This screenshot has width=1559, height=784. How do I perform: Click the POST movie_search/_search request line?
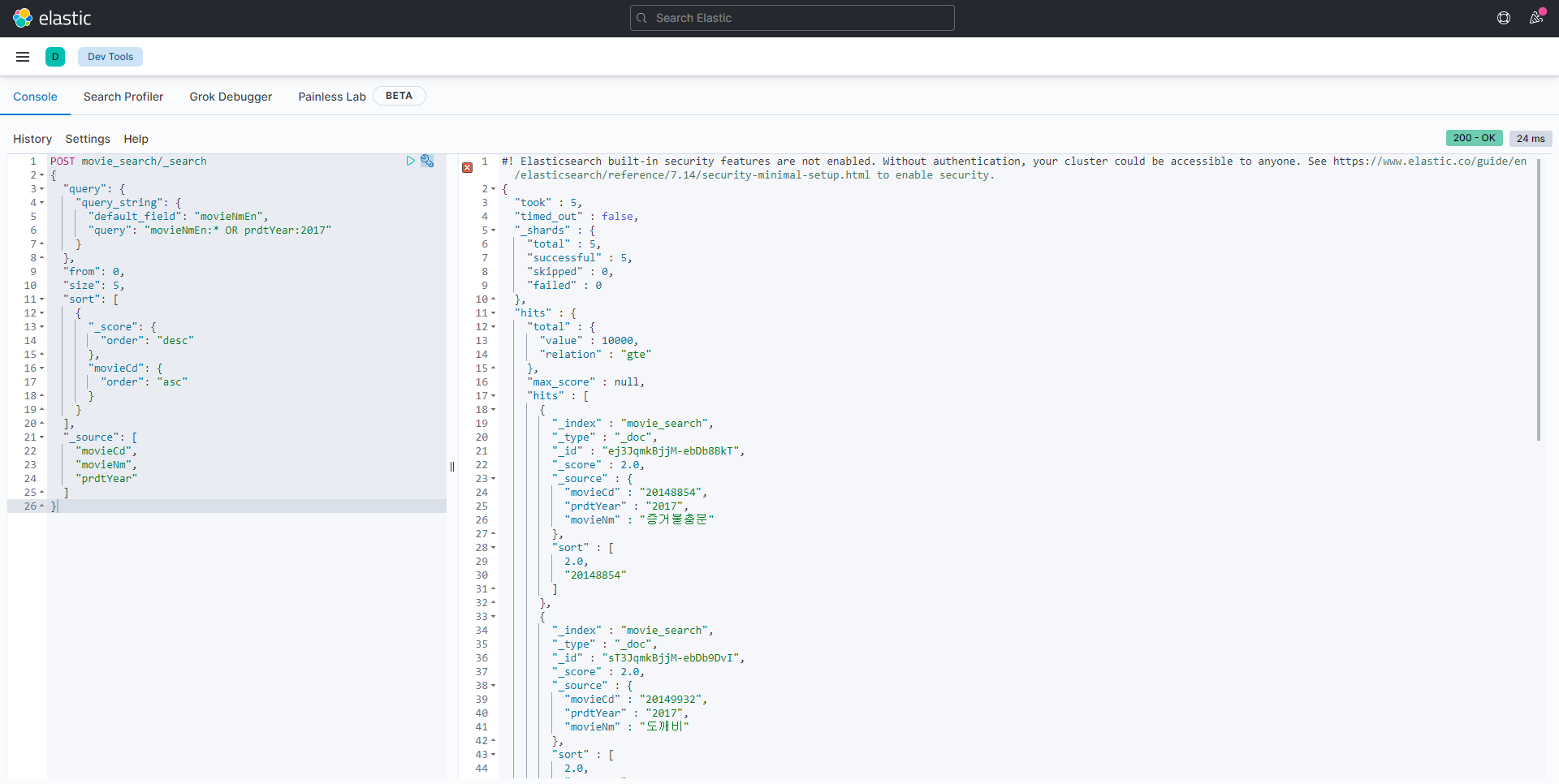tap(128, 162)
